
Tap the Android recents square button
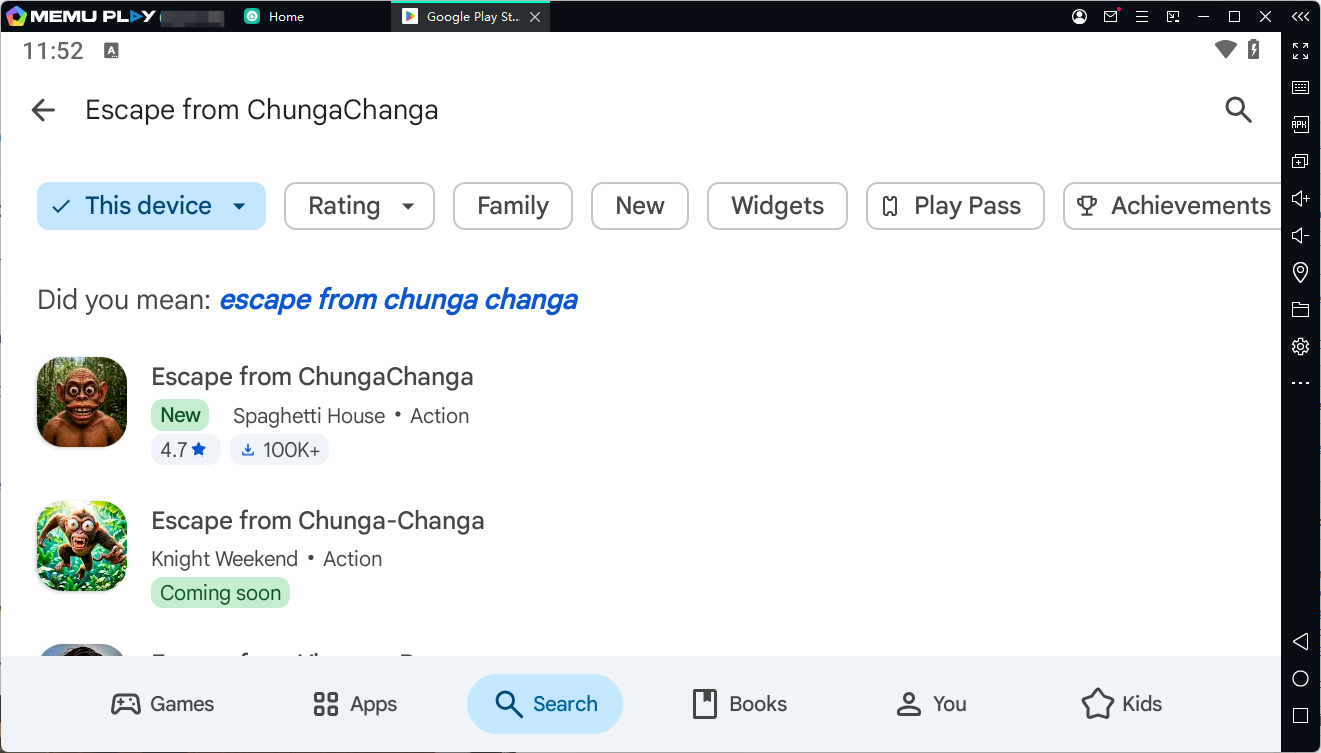[1300, 716]
